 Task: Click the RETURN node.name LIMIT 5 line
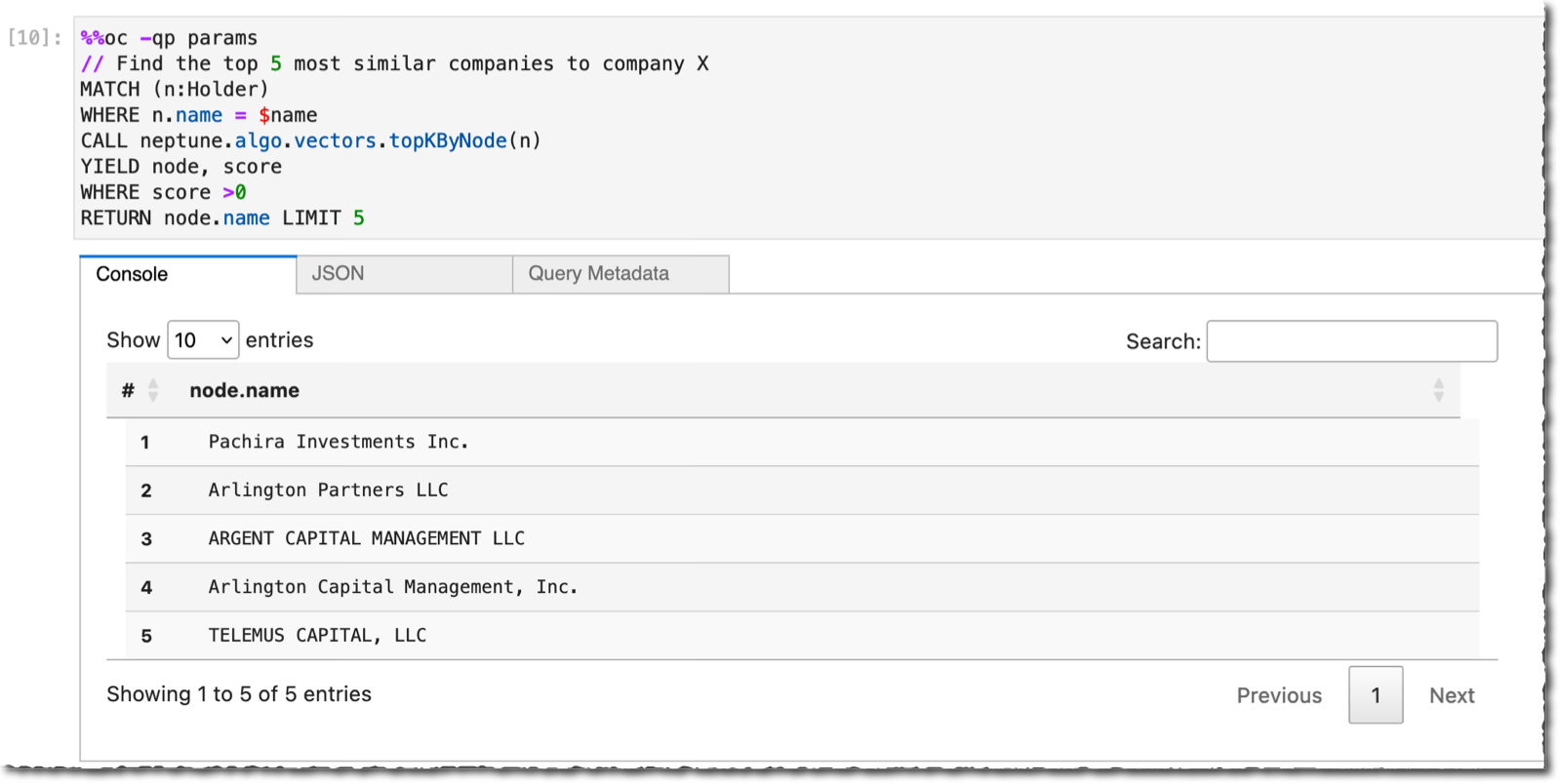pos(222,217)
